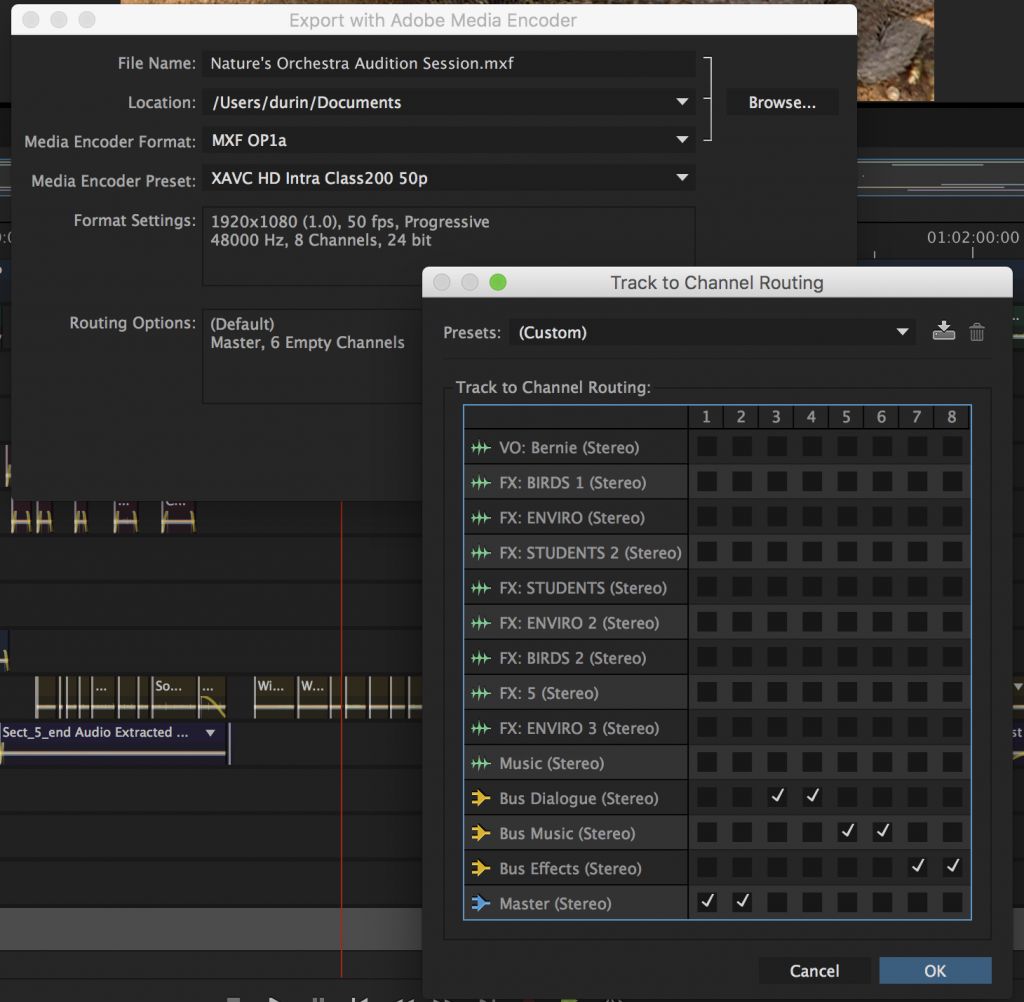
Task: Click the Bus Dialogue track icon
Action: (x=481, y=798)
